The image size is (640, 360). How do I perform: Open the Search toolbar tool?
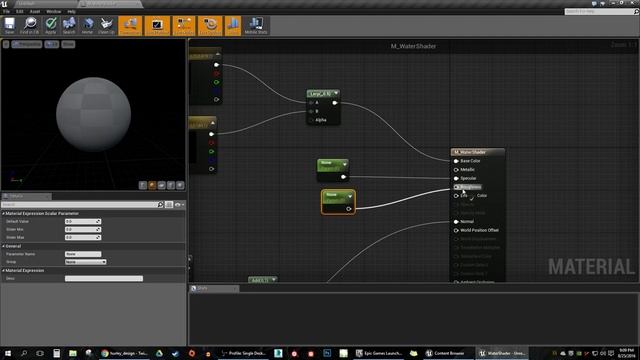69,25
